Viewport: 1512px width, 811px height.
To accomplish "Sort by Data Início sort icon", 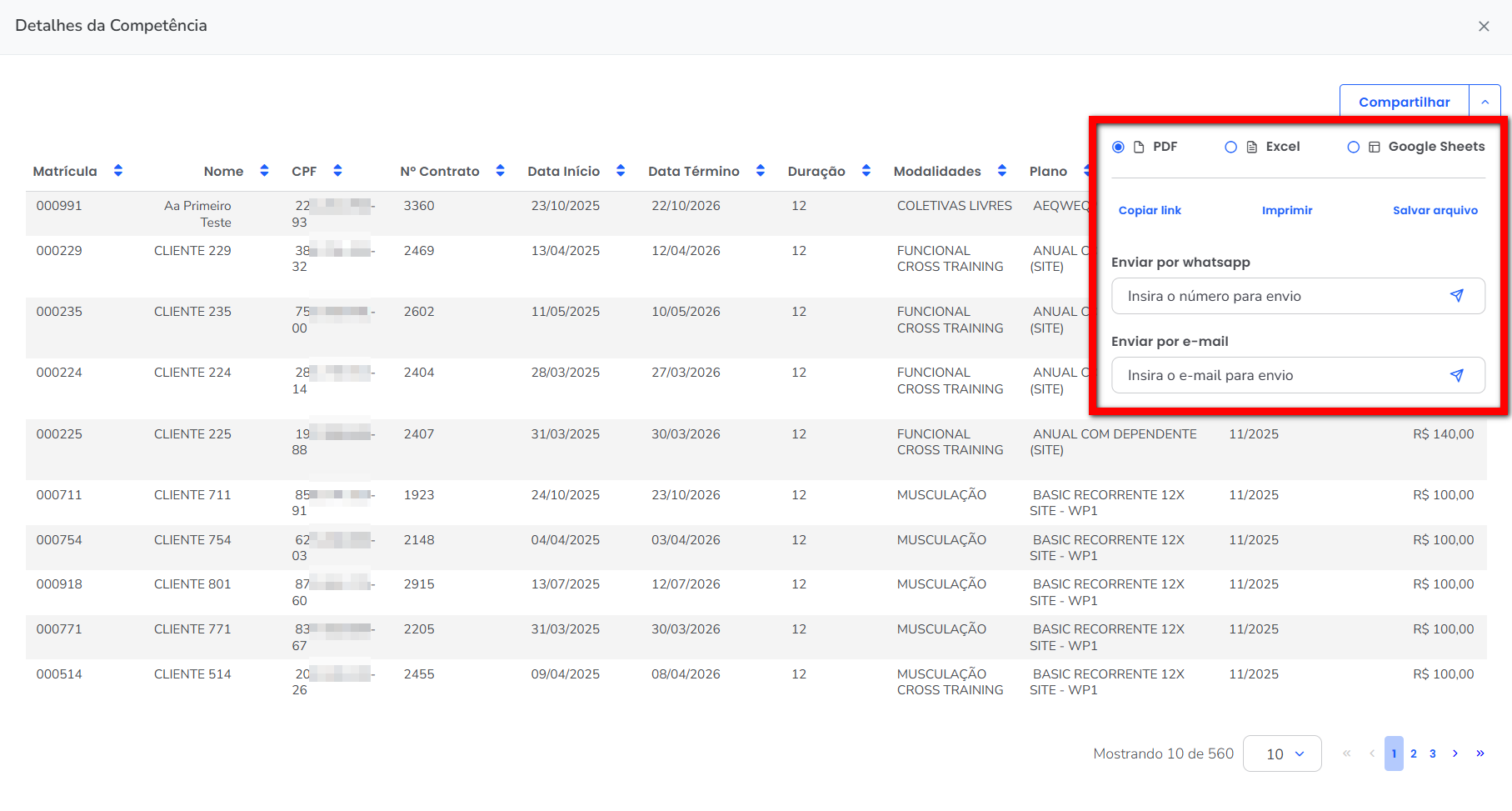I will 621,171.
